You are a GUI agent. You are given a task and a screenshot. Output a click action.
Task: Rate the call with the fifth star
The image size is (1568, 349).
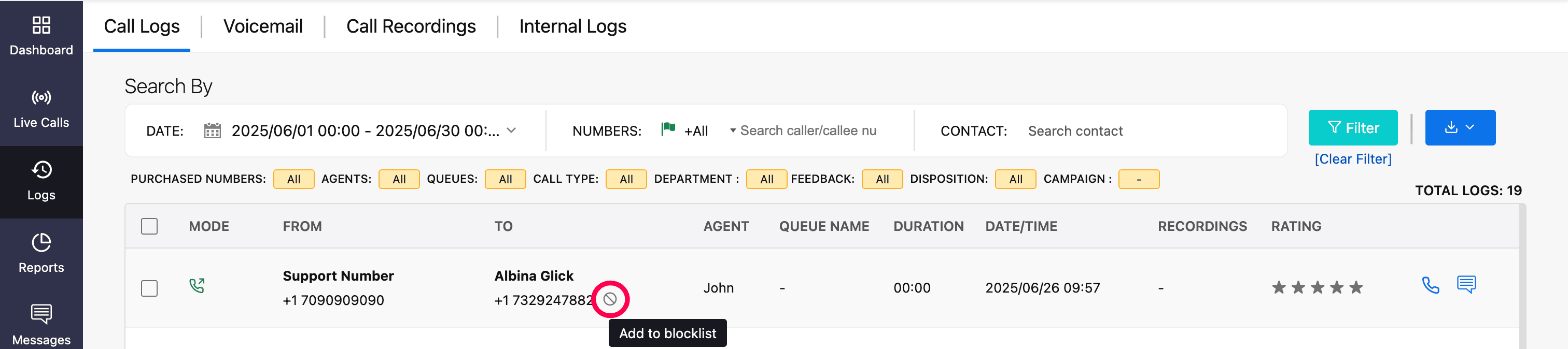tap(1356, 287)
